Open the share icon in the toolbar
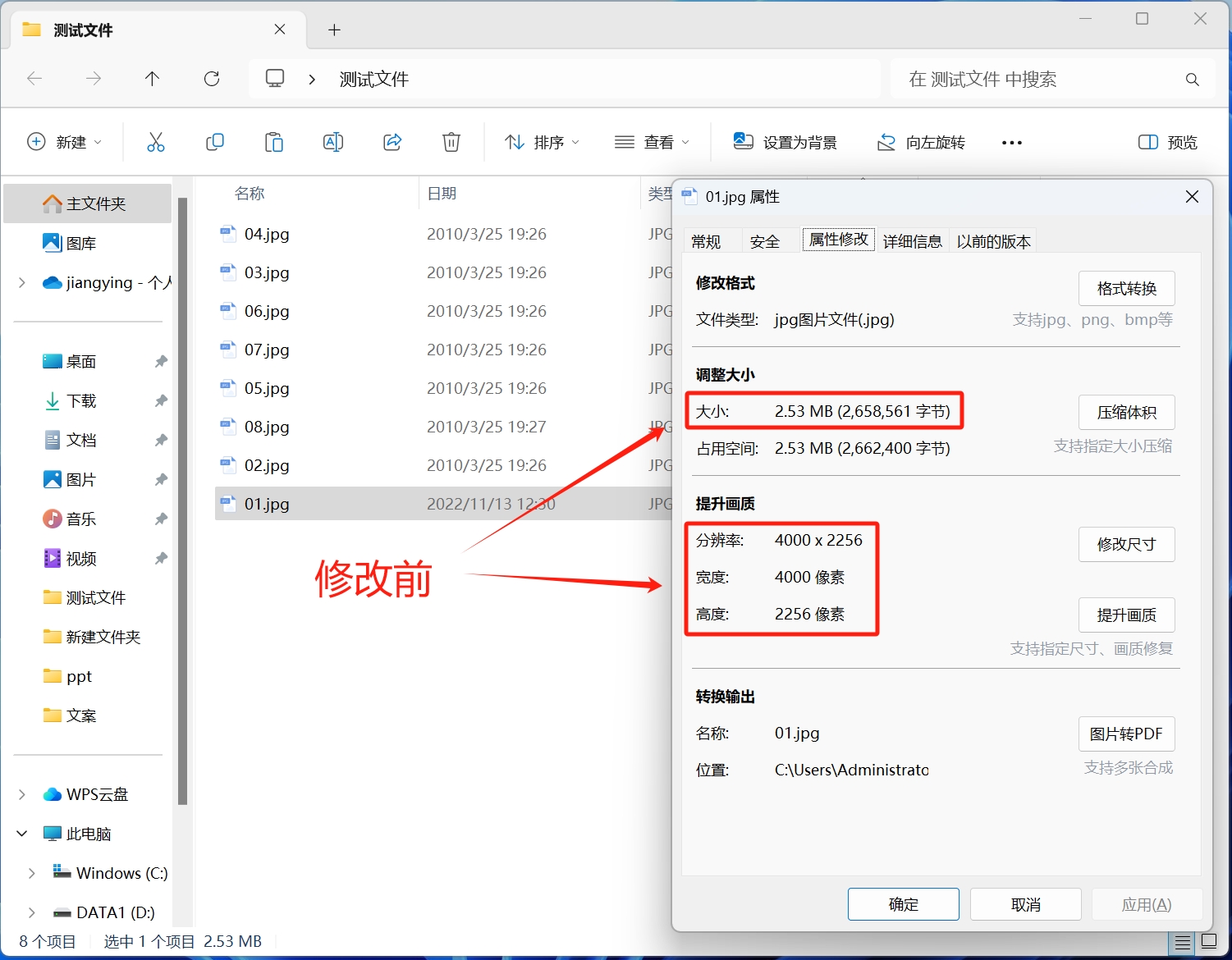This screenshot has height=960, width=1232. (x=392, y=141)
